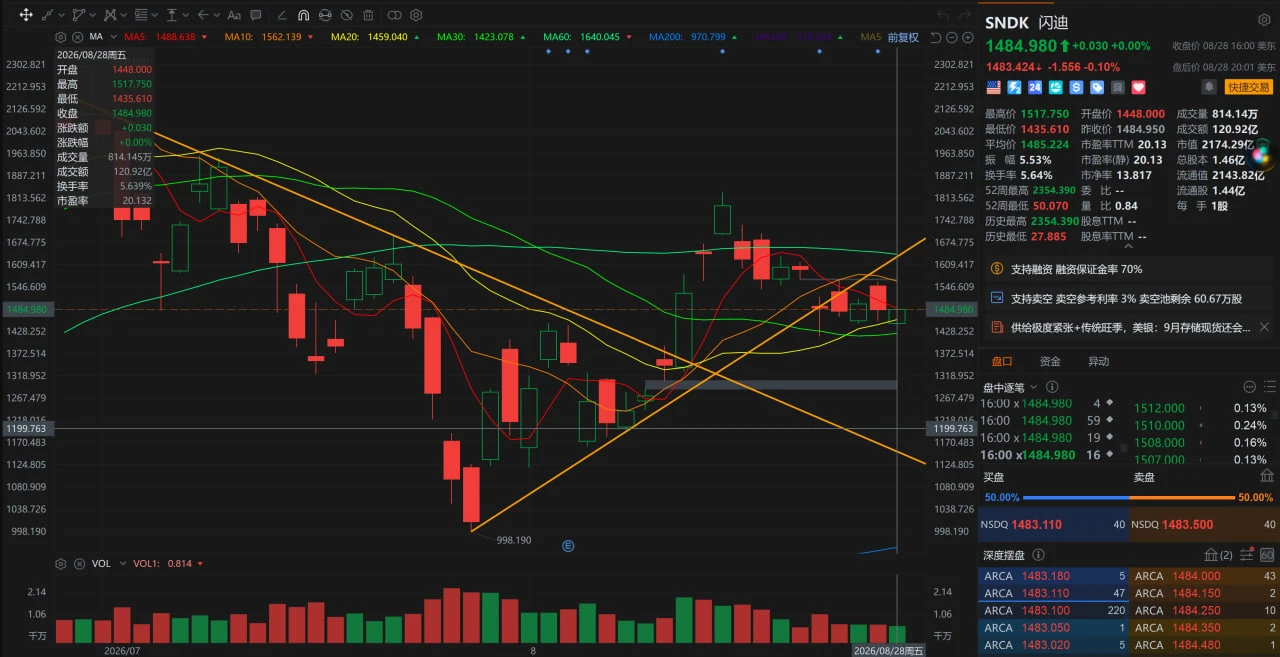Click the dollar sign badge icon
1280x657 pixels.
1076,88
